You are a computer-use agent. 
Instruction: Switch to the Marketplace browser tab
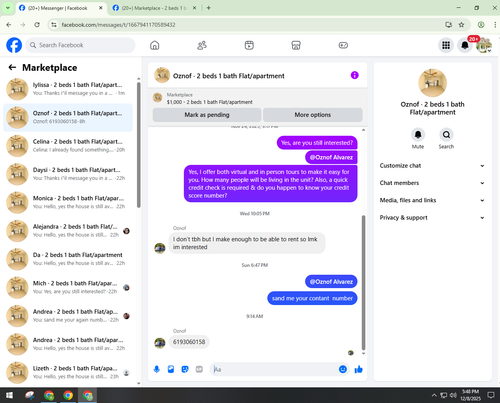tap(153, 8)
